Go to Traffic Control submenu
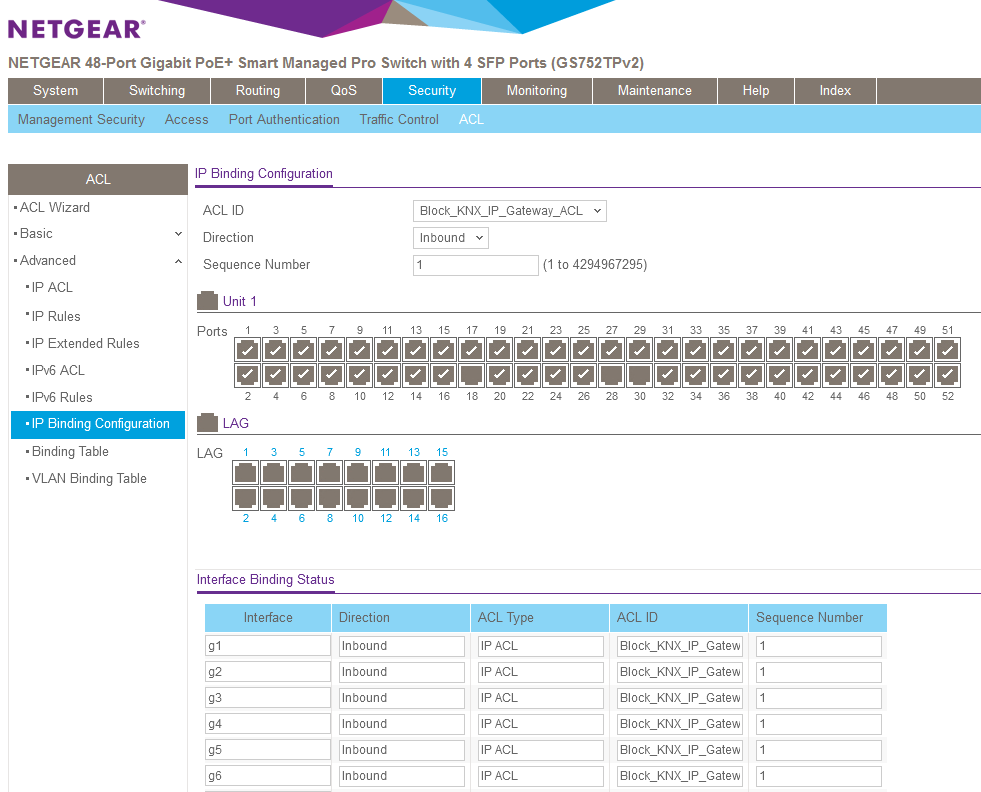The height and width of the screenshot is (792, 981). (x=399, y=119)
